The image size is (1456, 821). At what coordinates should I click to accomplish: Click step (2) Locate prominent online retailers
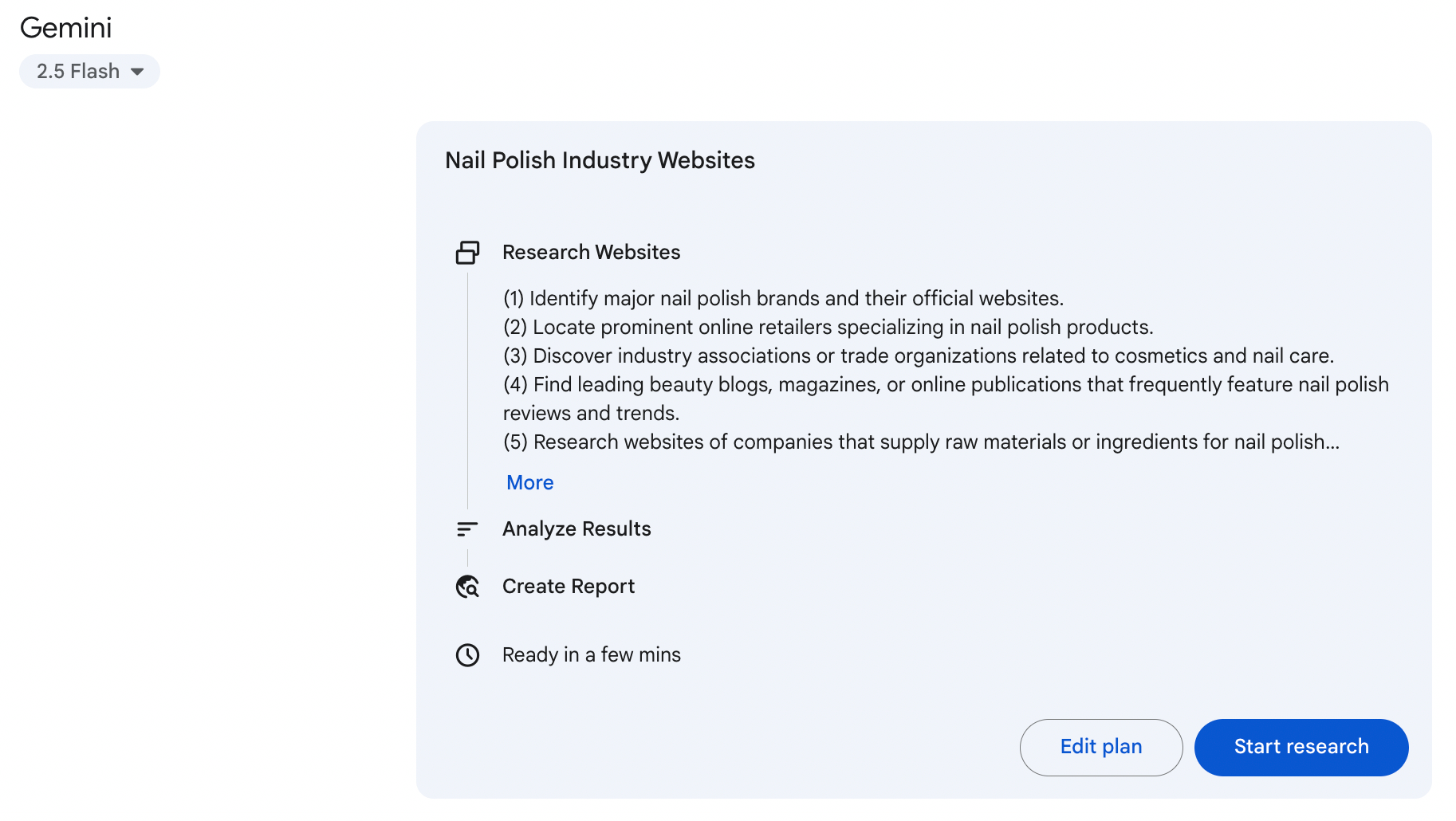828,328
